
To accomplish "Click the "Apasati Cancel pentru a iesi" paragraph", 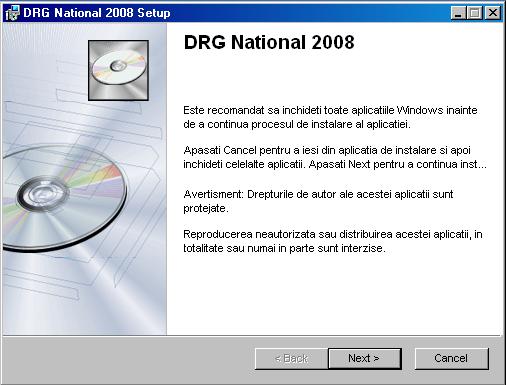I will coord(335,157).
